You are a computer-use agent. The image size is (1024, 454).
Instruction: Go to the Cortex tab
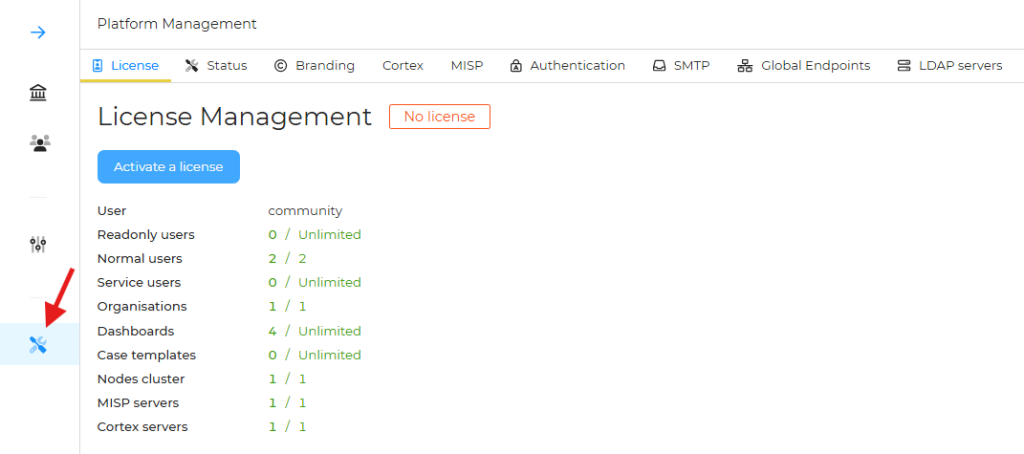[403, 66]
